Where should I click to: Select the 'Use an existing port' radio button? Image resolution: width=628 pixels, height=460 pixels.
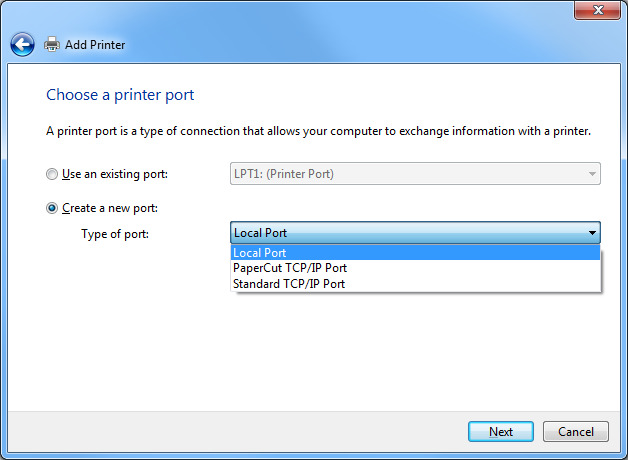pyautogui.click(x=52, y=174)
